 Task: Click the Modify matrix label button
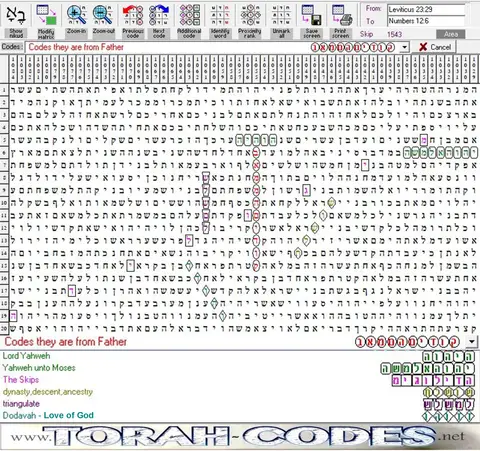[x=46, y=33]
